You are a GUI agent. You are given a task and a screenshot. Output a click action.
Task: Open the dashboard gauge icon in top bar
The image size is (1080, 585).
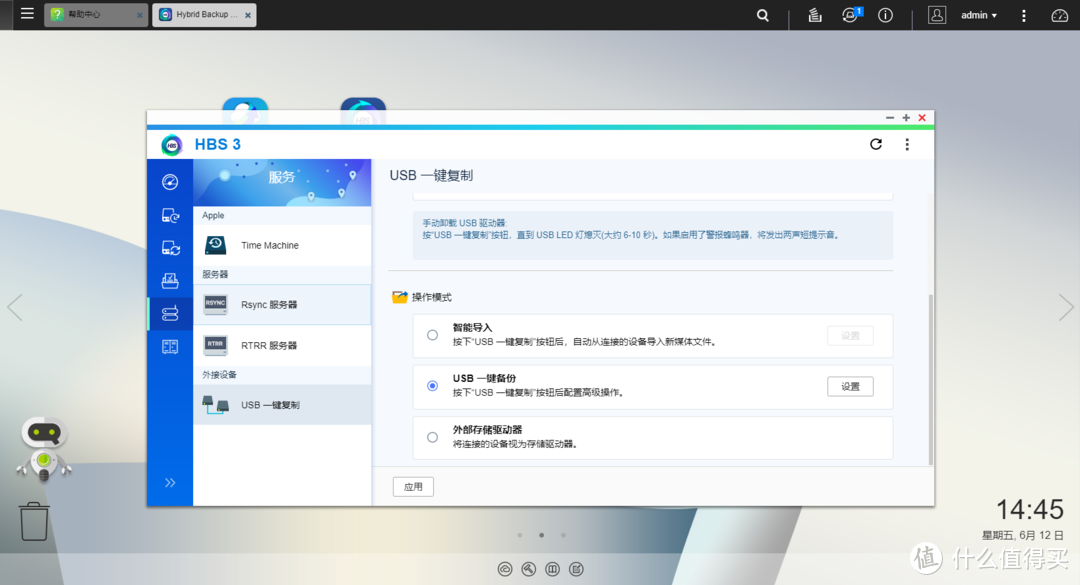coord(1059,15)
